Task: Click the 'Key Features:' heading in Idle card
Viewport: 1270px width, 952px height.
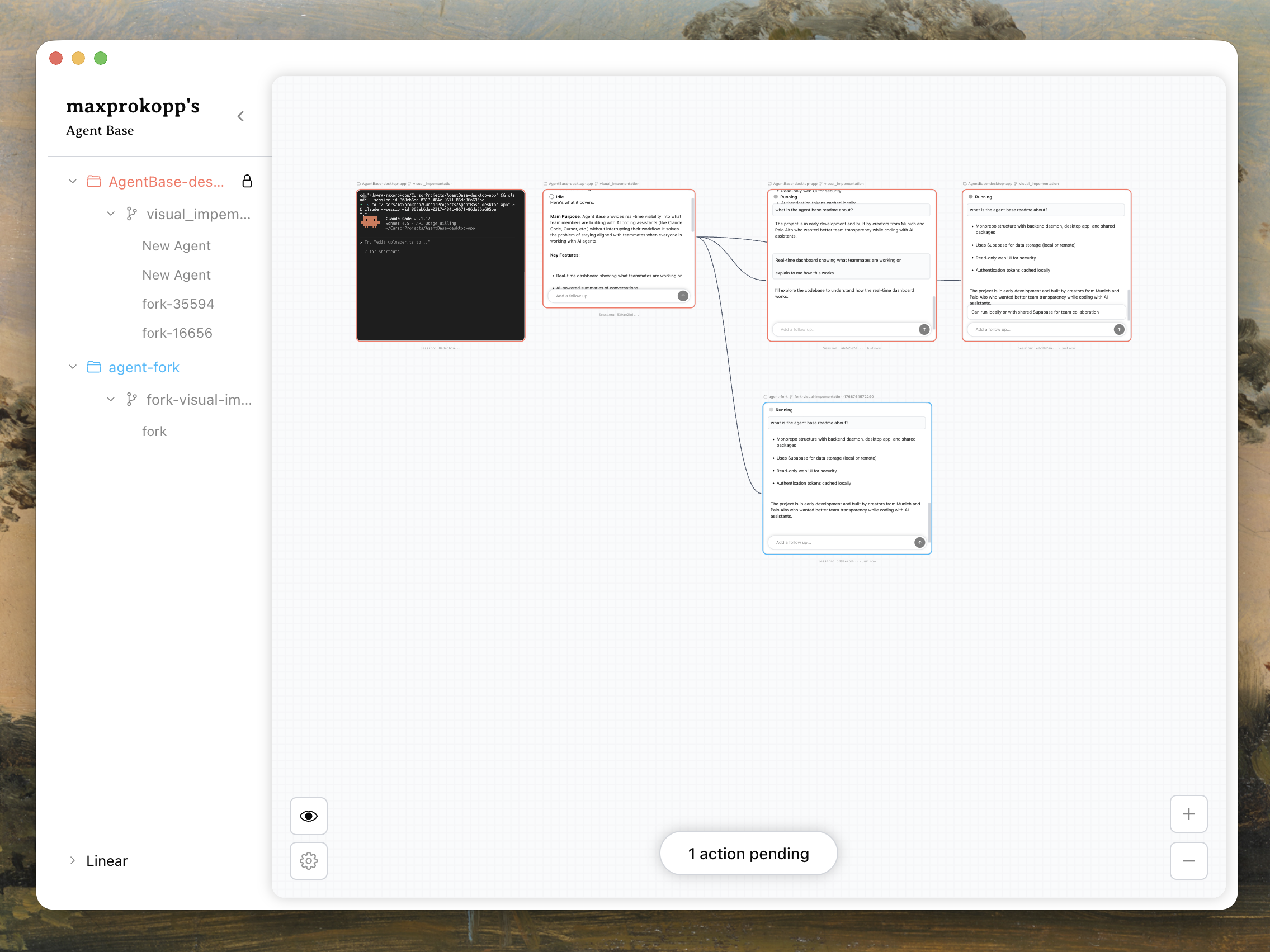Action: click(565, 255)
